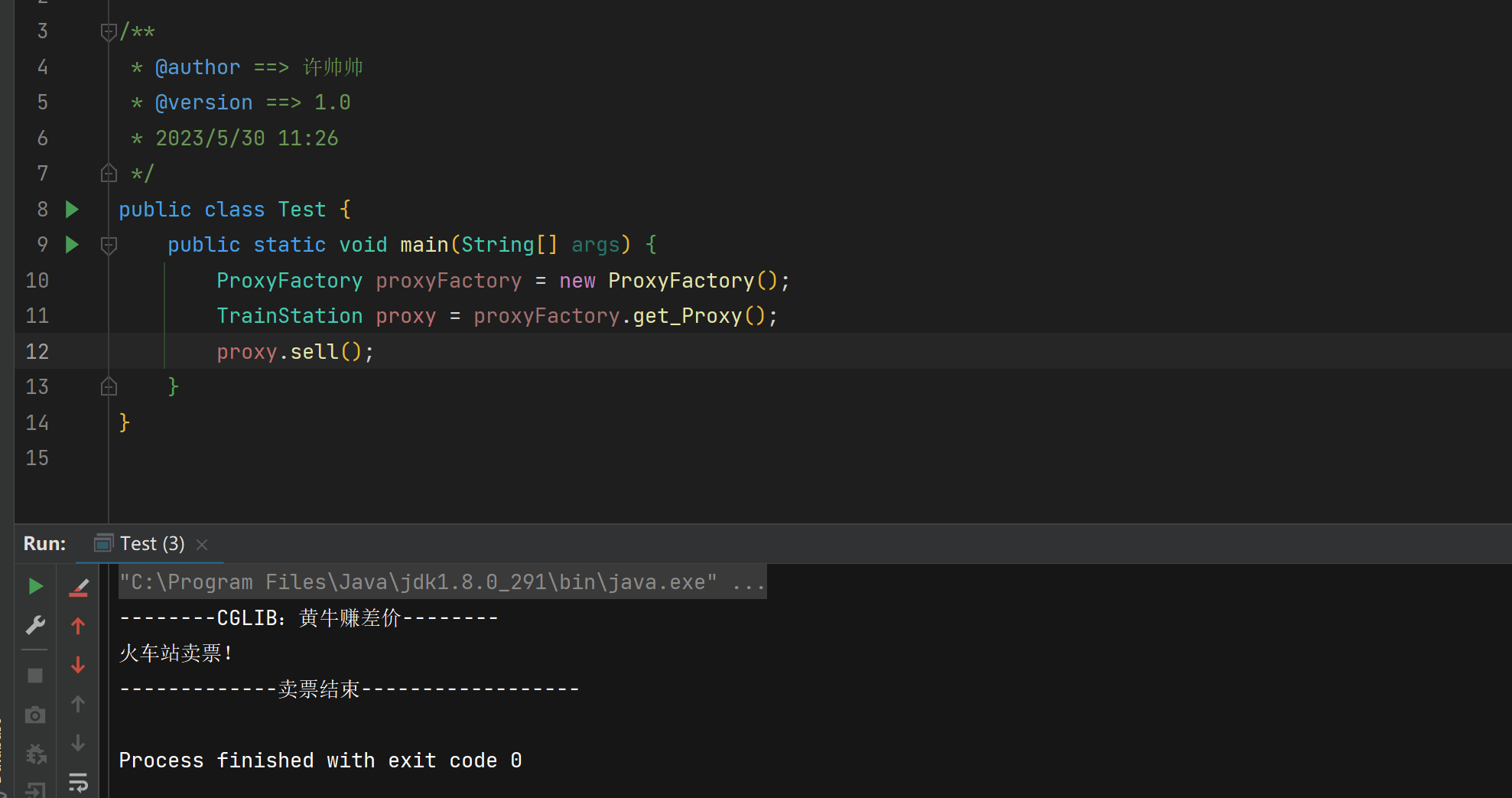Image resolution: width=1512 pixels, height=798 pixels.
Task: Click the fold end marker on line 13
Action: (x=109, y=387)
